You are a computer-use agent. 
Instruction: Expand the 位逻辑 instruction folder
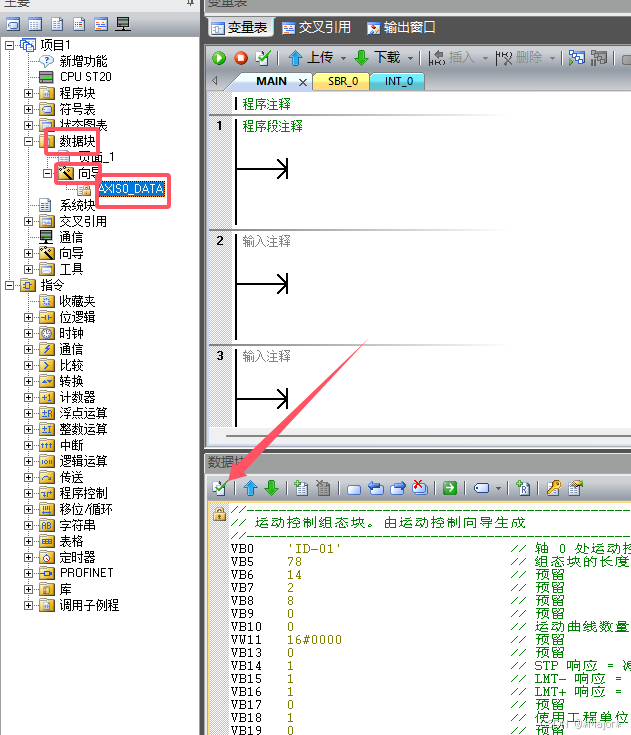29,317
